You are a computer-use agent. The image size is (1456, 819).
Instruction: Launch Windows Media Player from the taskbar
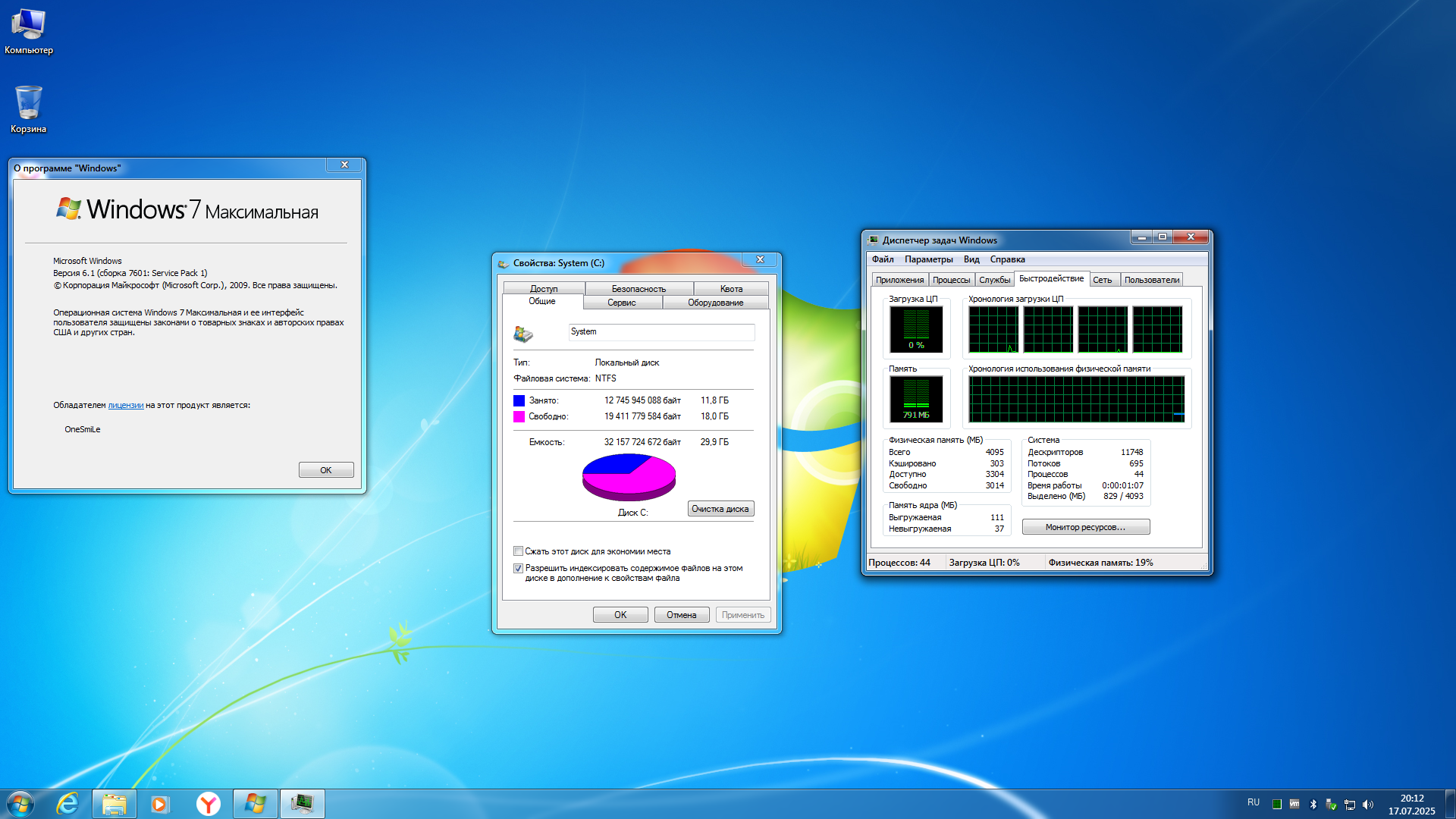tap(160, 804)
